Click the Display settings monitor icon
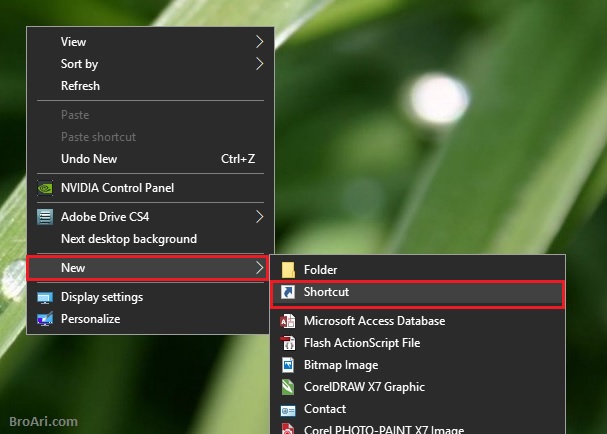The width and height of the screenshot is (607, 434). 45,297
